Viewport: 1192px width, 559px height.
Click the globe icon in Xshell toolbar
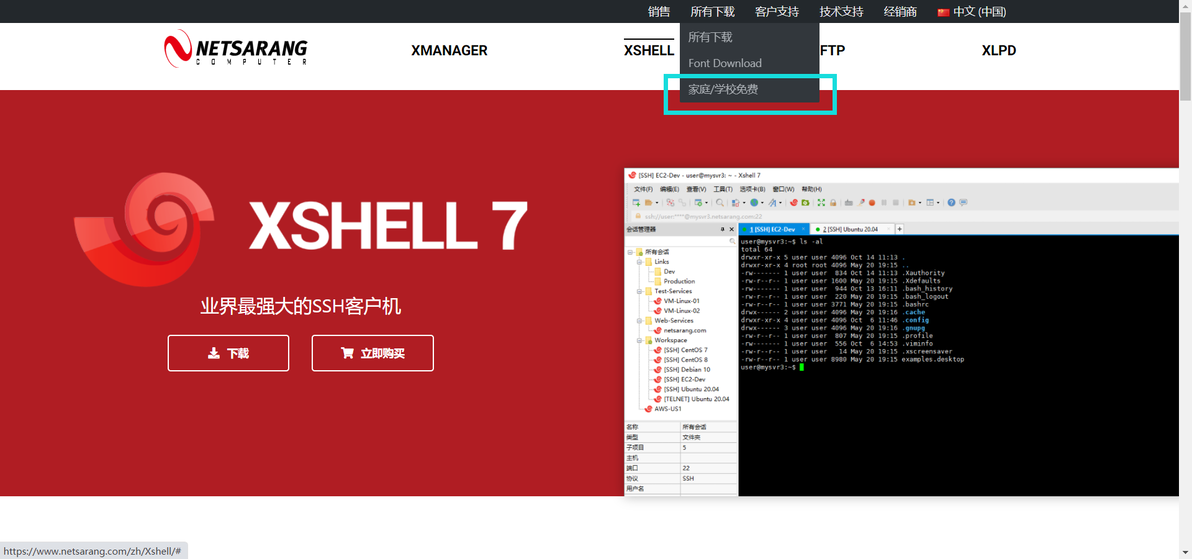(x=754, y=202)
